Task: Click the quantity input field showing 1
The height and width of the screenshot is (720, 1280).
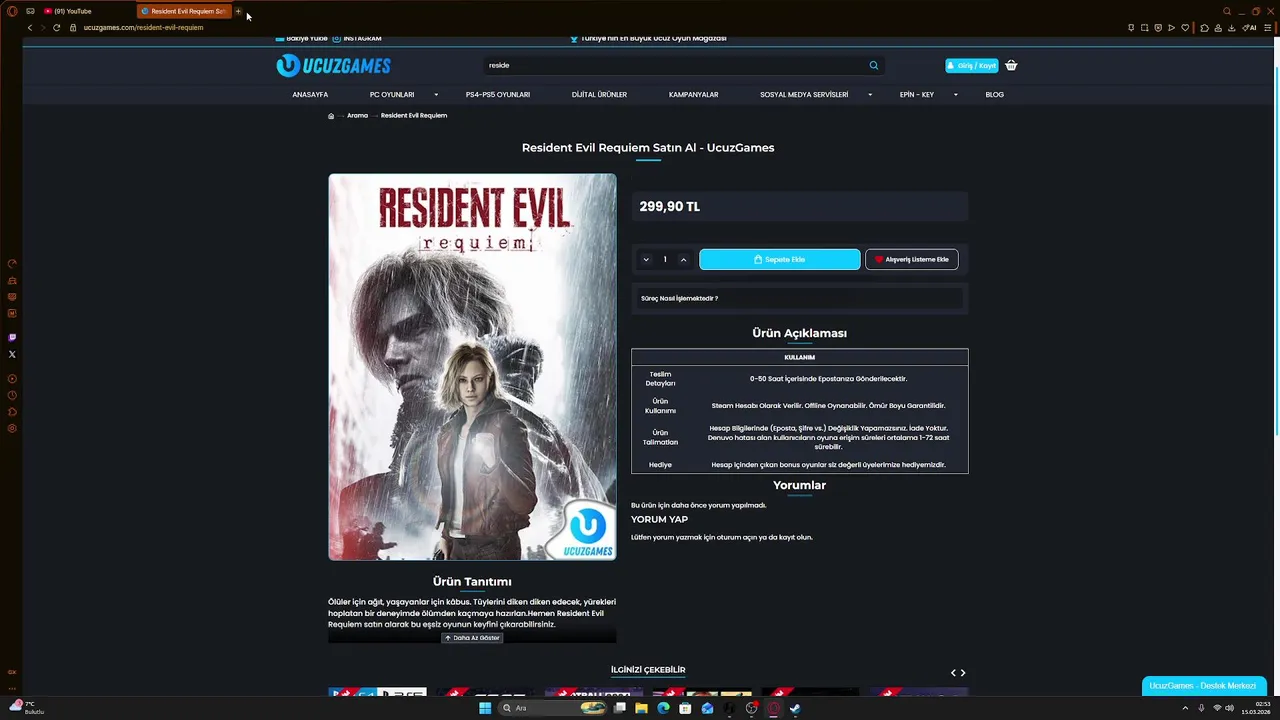Action: [x=665, y=260]
